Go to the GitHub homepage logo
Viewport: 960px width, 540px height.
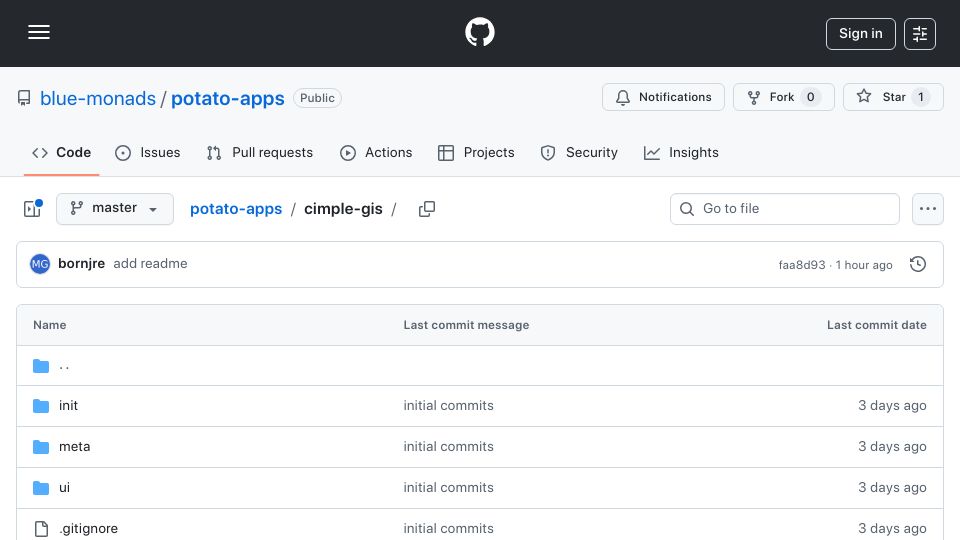click(479, 32)
